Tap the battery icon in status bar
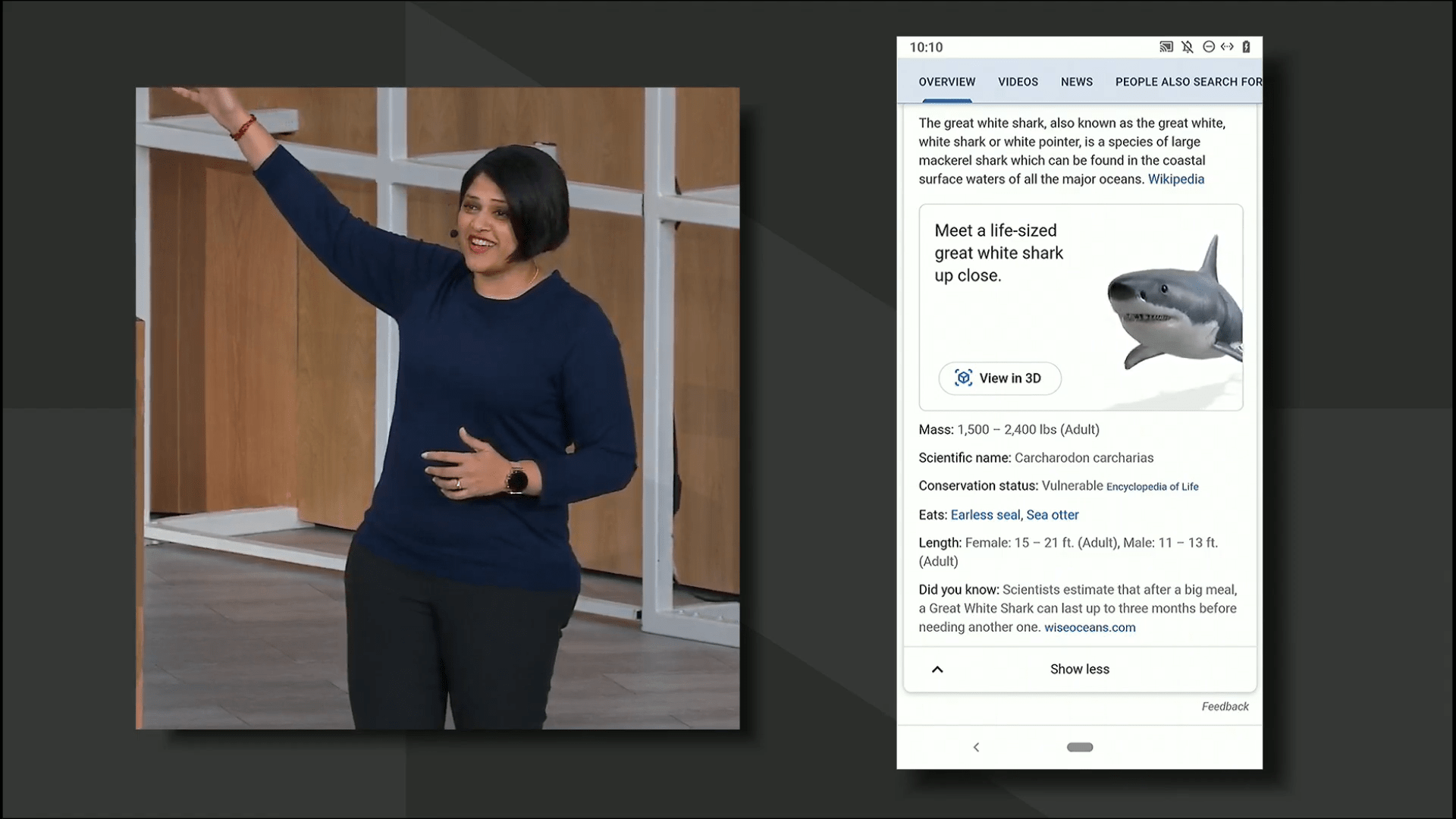This screenshot has height=819, width=1456. [x=1246, y=47]
